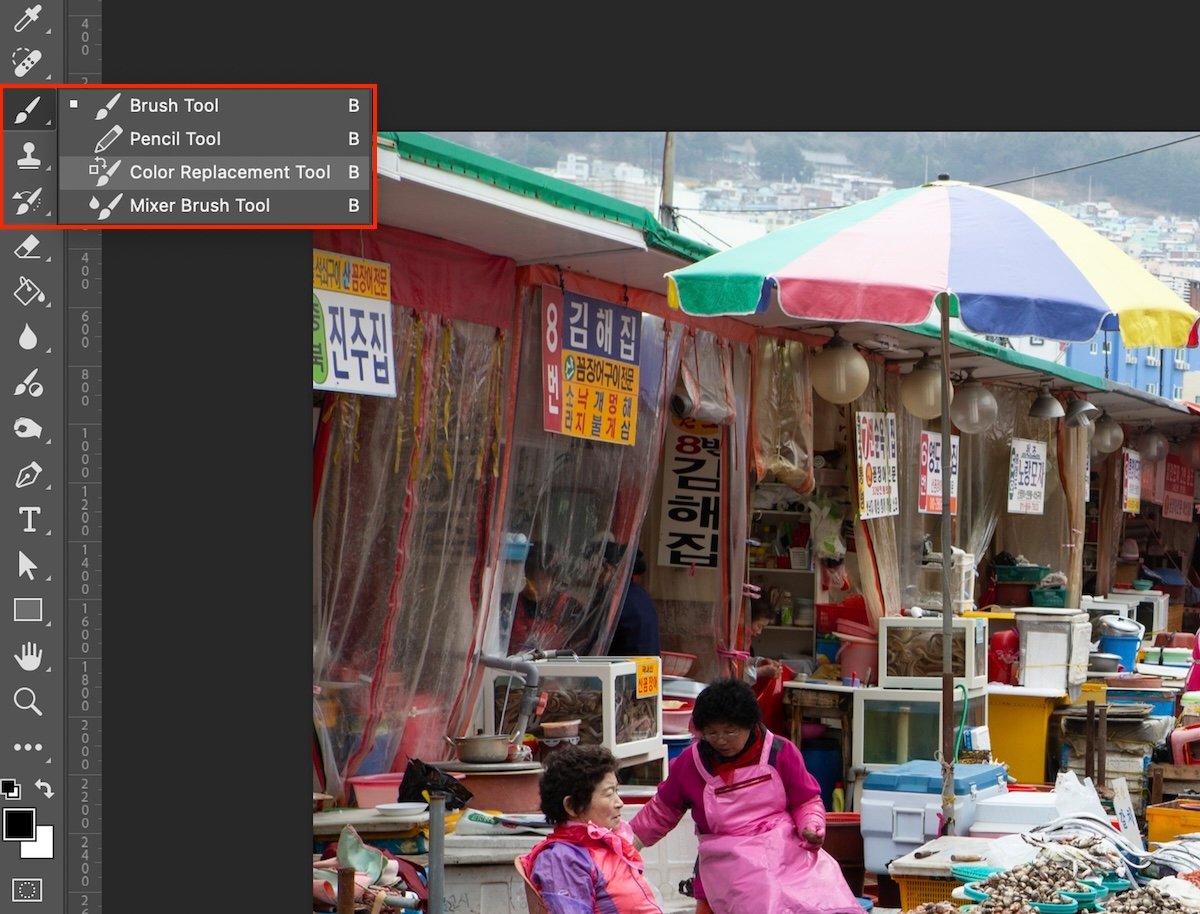
Task: Select the Hand tool
Action: pyautogui.click(x=29, y=655)
